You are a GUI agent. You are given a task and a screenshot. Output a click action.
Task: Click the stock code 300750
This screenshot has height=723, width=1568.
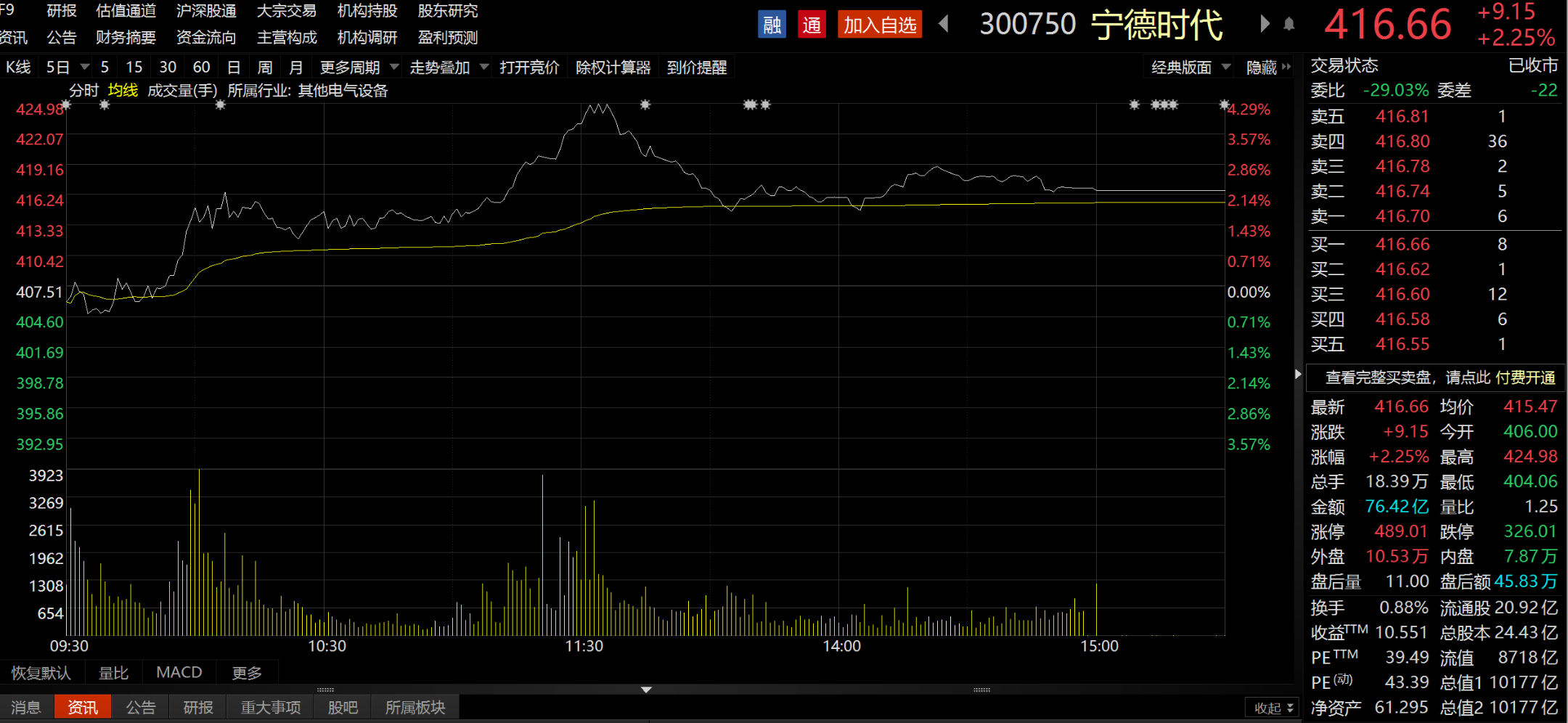(x=1028, y=25)
